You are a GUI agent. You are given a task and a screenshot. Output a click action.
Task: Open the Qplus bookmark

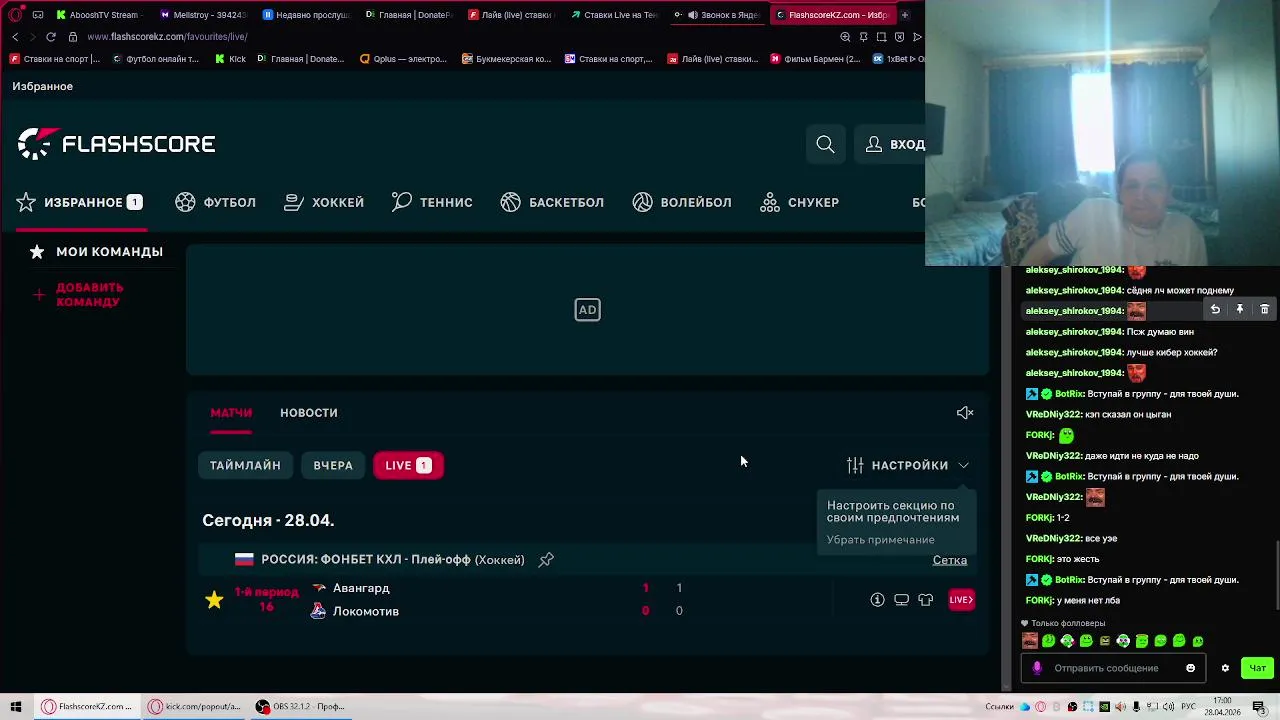coord(403,59)
